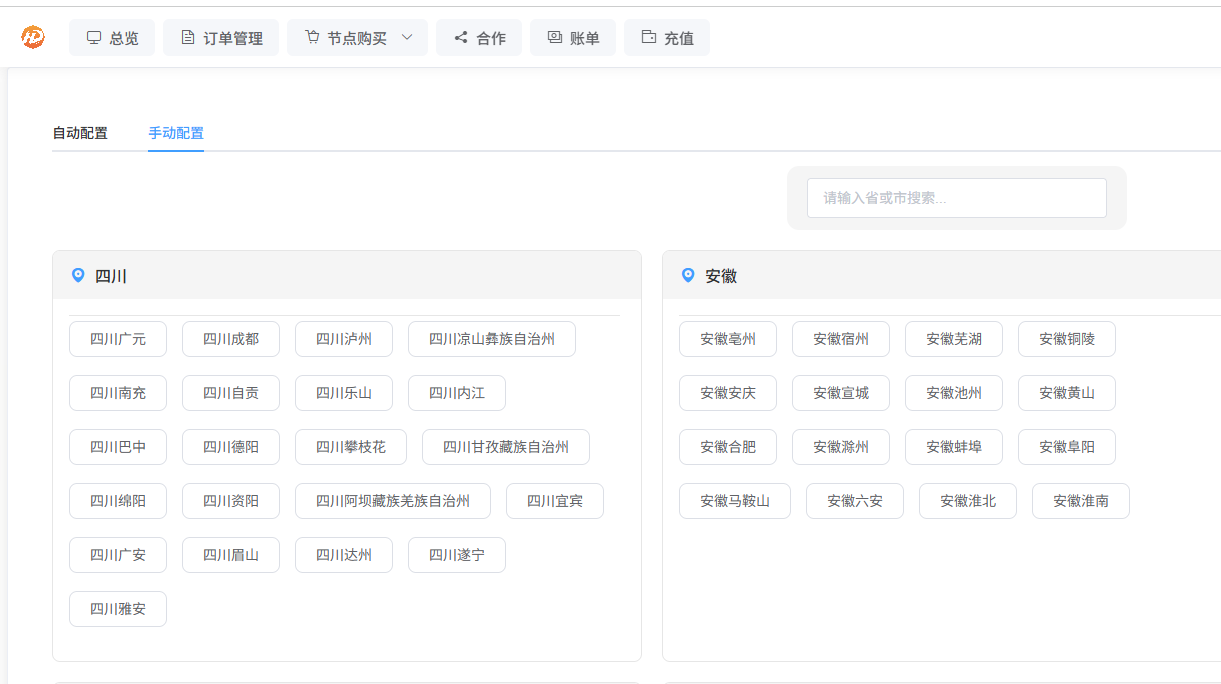
Task: Select the 四川广元 node button
Action: tap(118, 339)
